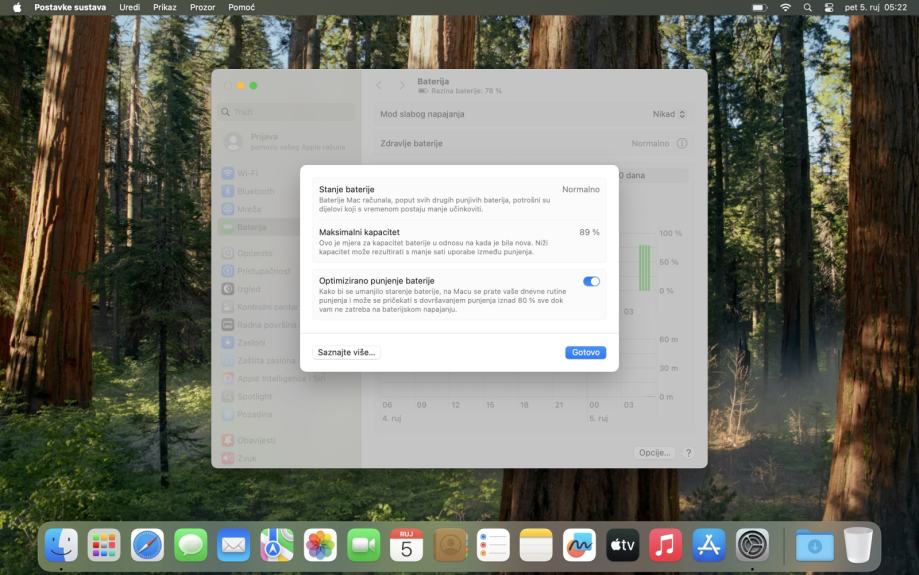
Task: Open Freeform from the Dock
Action: [x=579, y=545]
